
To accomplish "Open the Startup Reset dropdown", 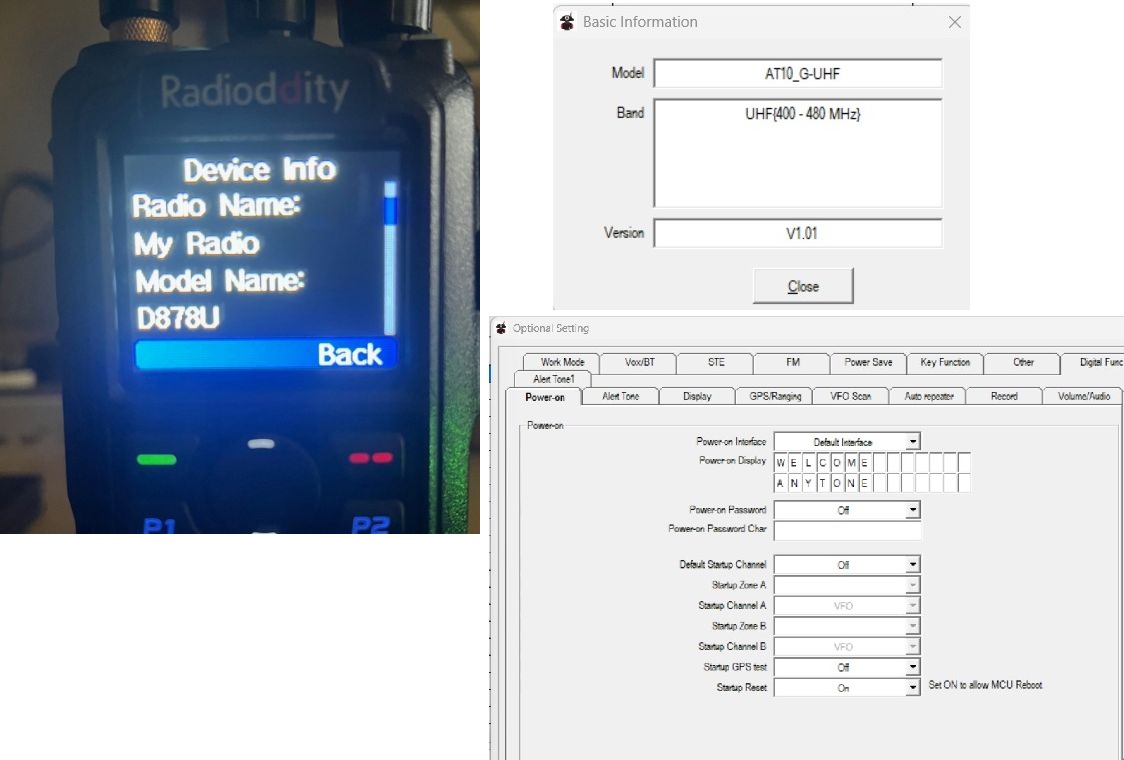I will [912, 688].
